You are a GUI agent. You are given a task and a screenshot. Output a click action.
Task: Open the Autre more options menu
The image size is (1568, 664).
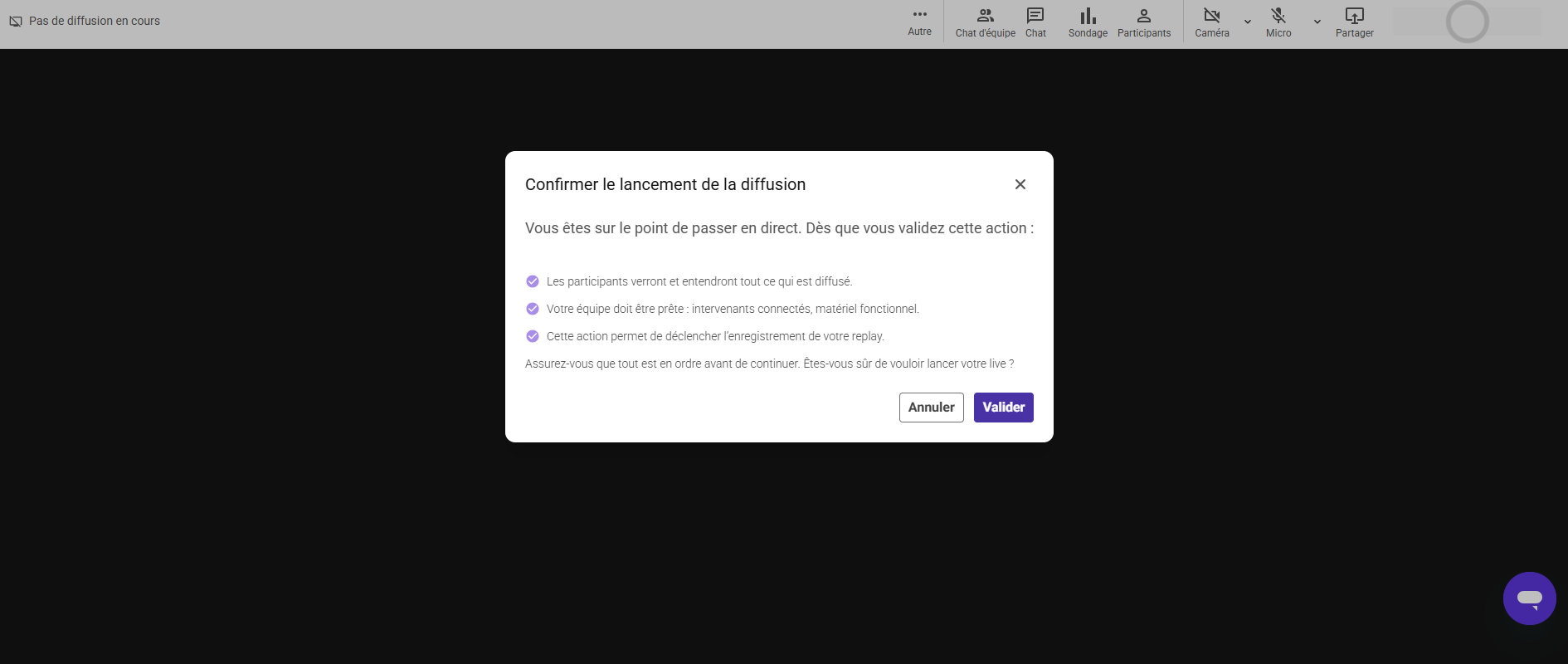click(x=919, y=22)
